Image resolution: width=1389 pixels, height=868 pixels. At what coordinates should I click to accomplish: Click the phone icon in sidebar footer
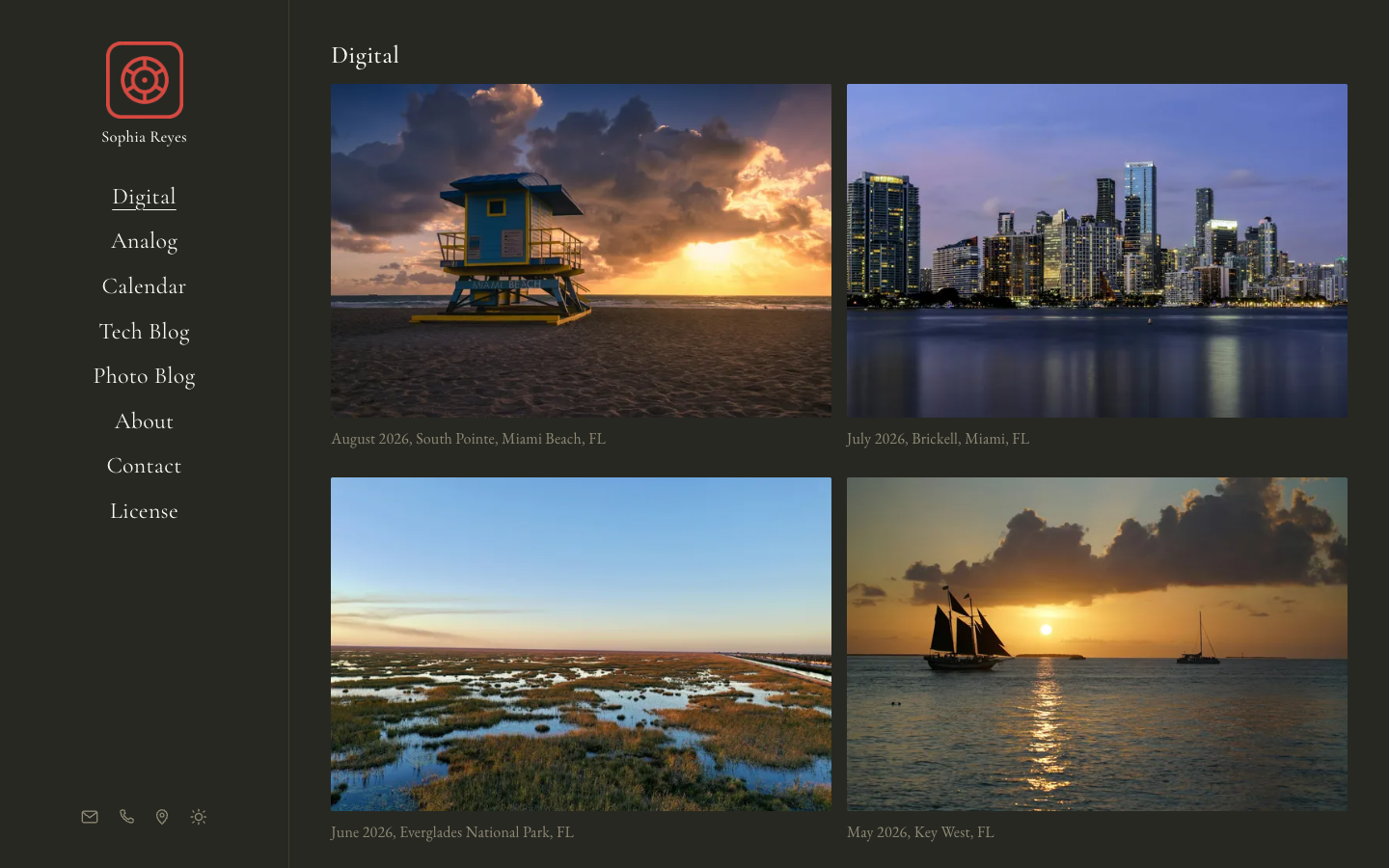click(x=126, y=817)
